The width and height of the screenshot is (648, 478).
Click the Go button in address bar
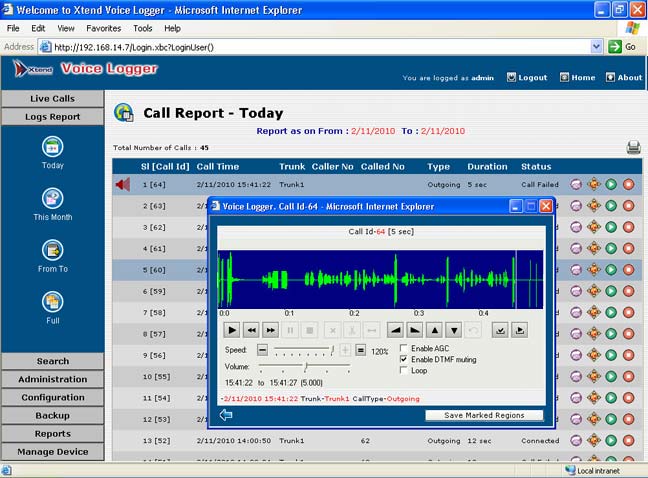click(x=622, y=47)
